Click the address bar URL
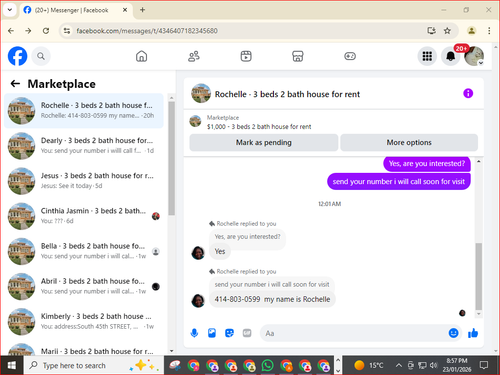Screen dimensions: 500x375 click(147, 31)
